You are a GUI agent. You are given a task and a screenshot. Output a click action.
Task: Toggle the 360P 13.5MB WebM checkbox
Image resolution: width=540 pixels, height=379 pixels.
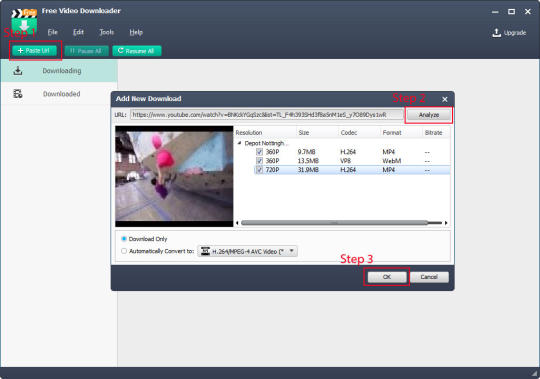pos(260,161)
